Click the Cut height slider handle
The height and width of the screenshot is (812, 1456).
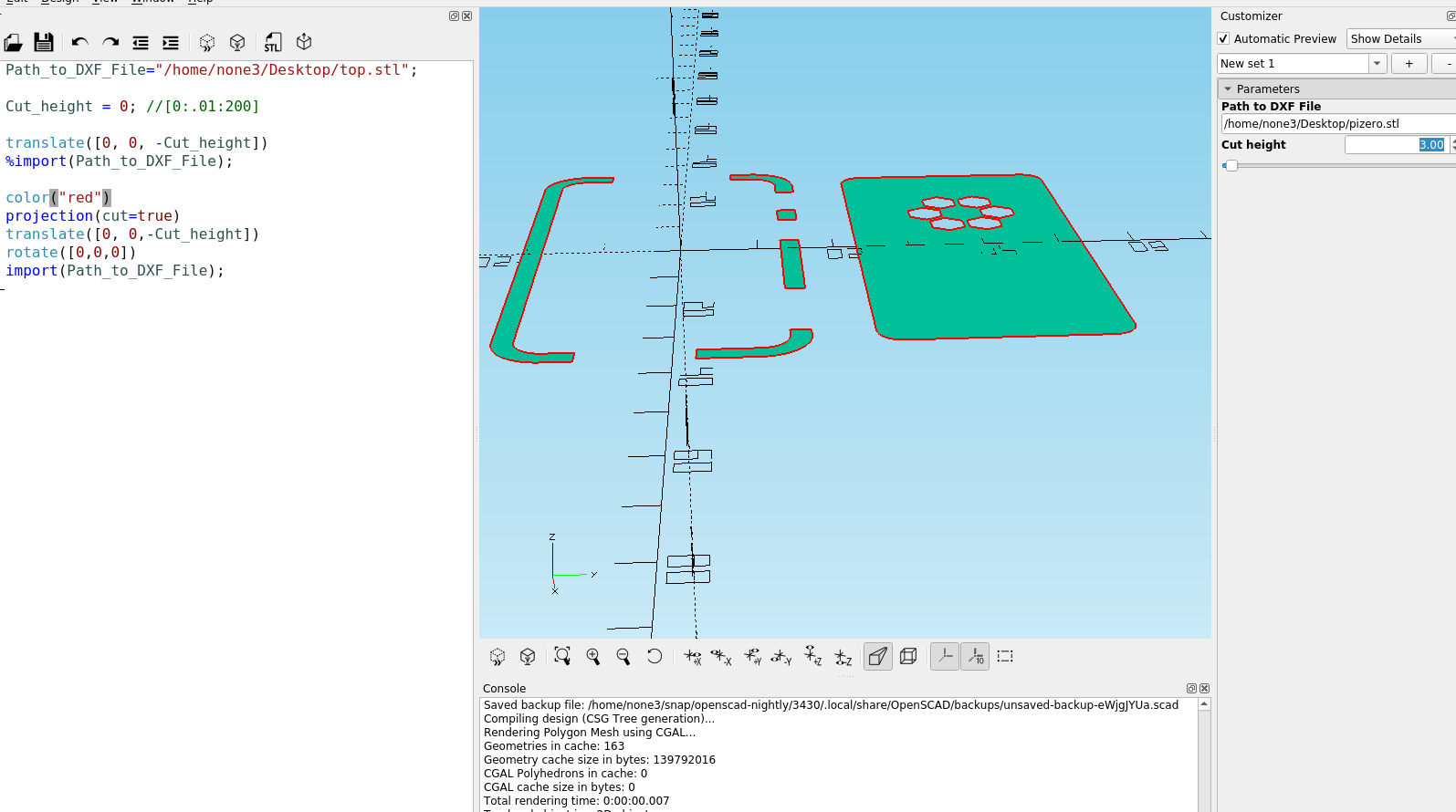1231,165
